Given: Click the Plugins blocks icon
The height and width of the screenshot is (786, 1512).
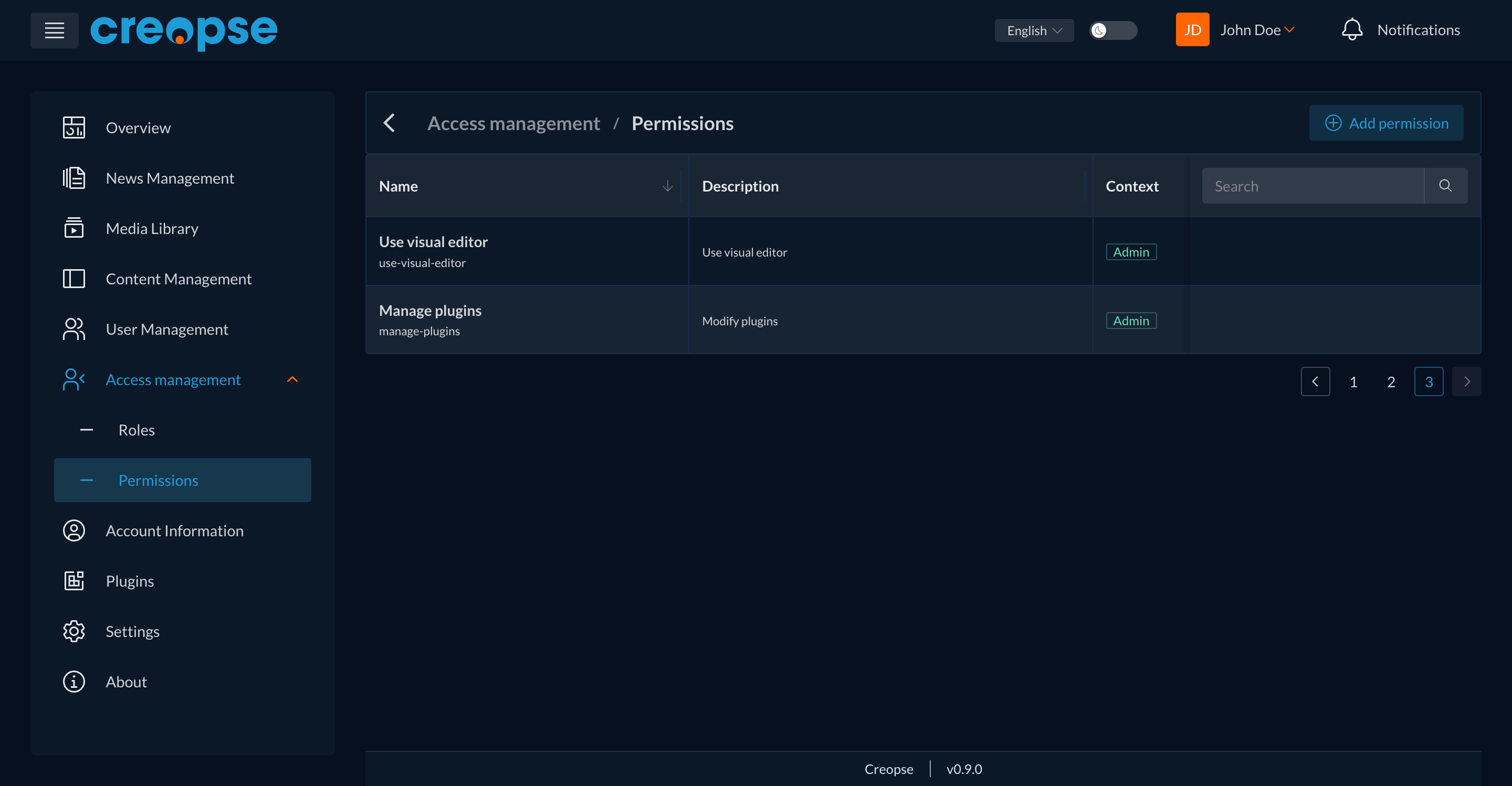Looking at the screenshot, I should (x=74, y=581).
